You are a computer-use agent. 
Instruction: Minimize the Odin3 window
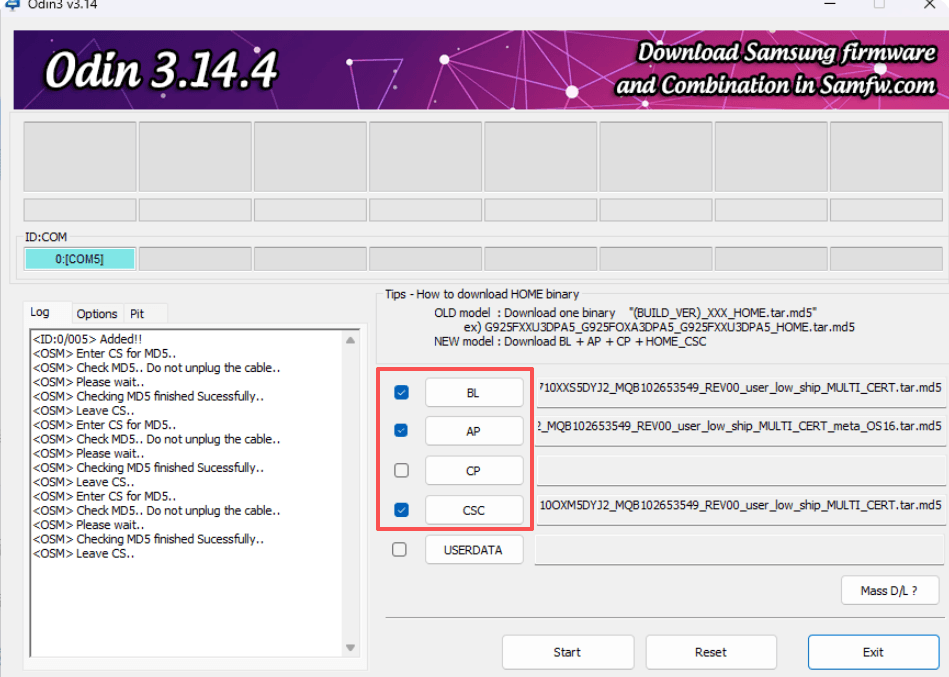click(x=830, y=4)
